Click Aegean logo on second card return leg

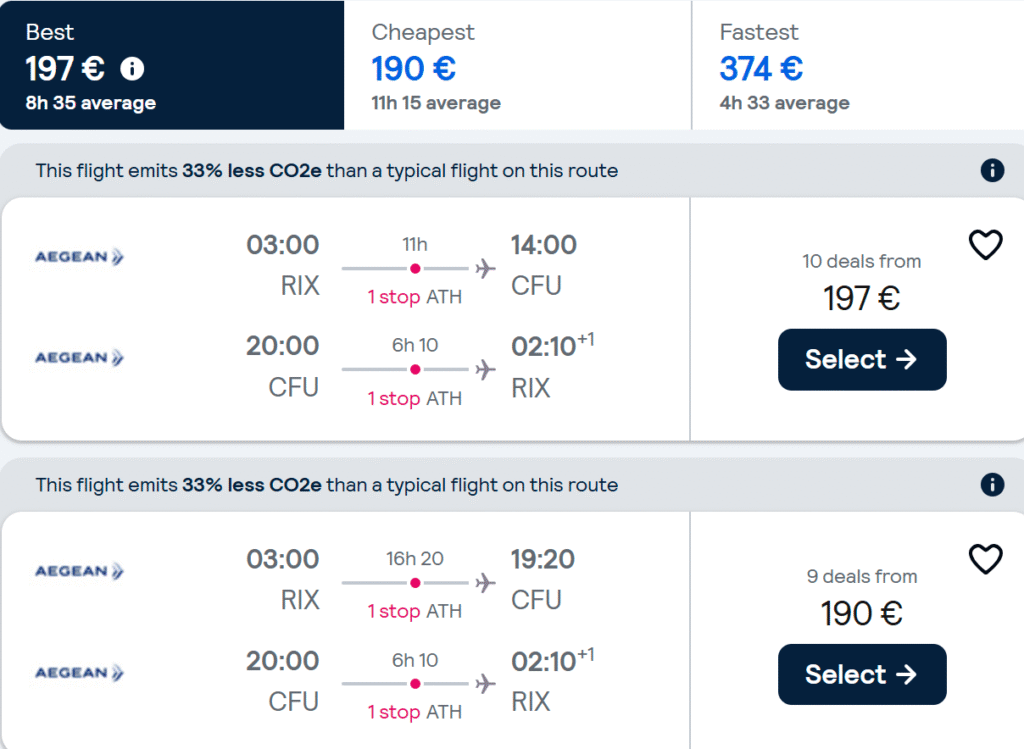pos(79,673)
